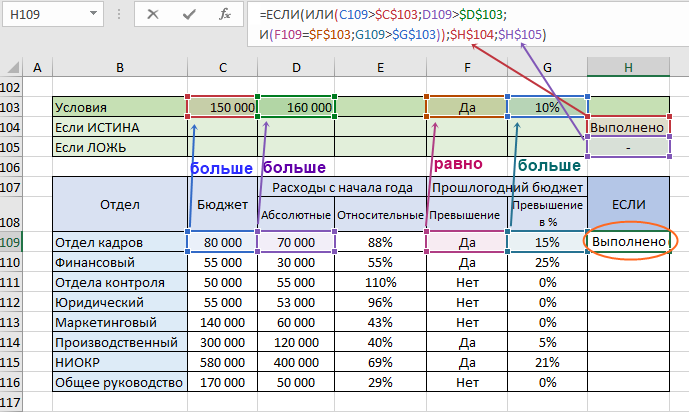Click the 80 000 budget cell
Image resolution: width=689 pixels, height=412 pixels.
(x=222, y=242)
